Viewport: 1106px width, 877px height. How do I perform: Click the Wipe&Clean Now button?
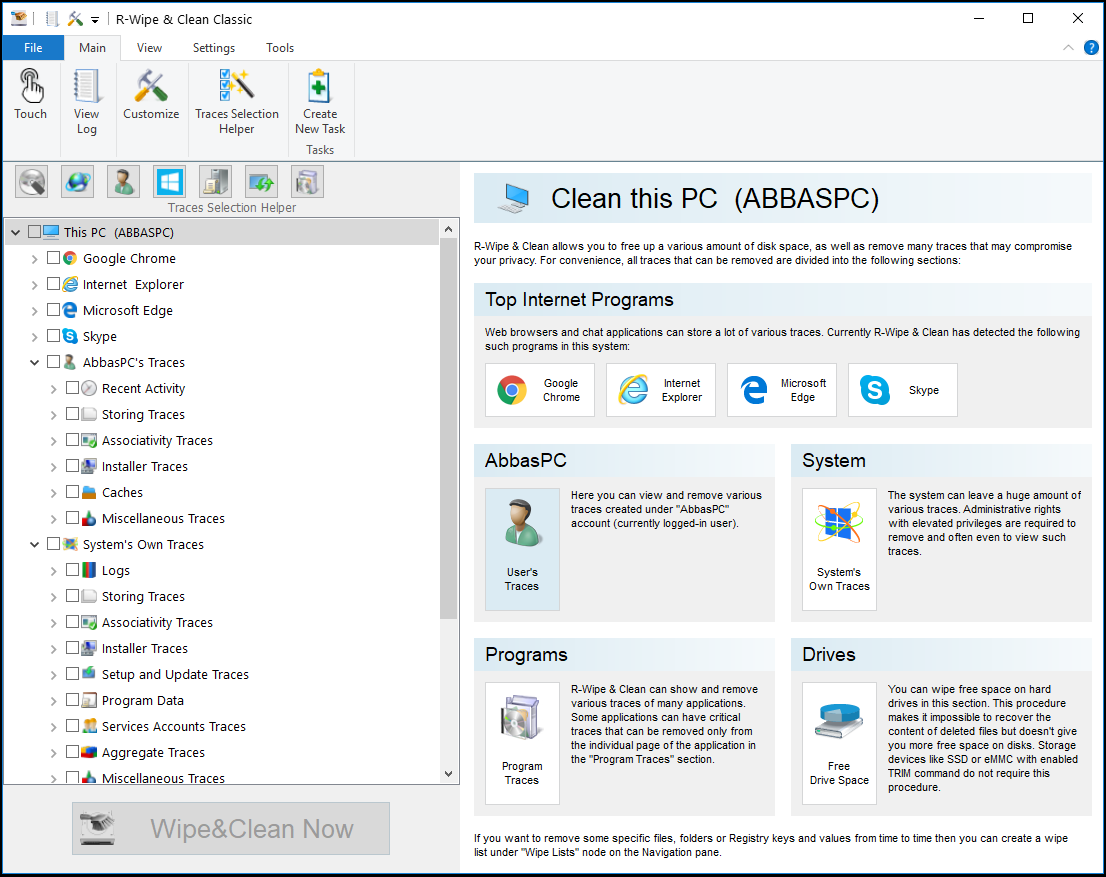tap(231, 828)
